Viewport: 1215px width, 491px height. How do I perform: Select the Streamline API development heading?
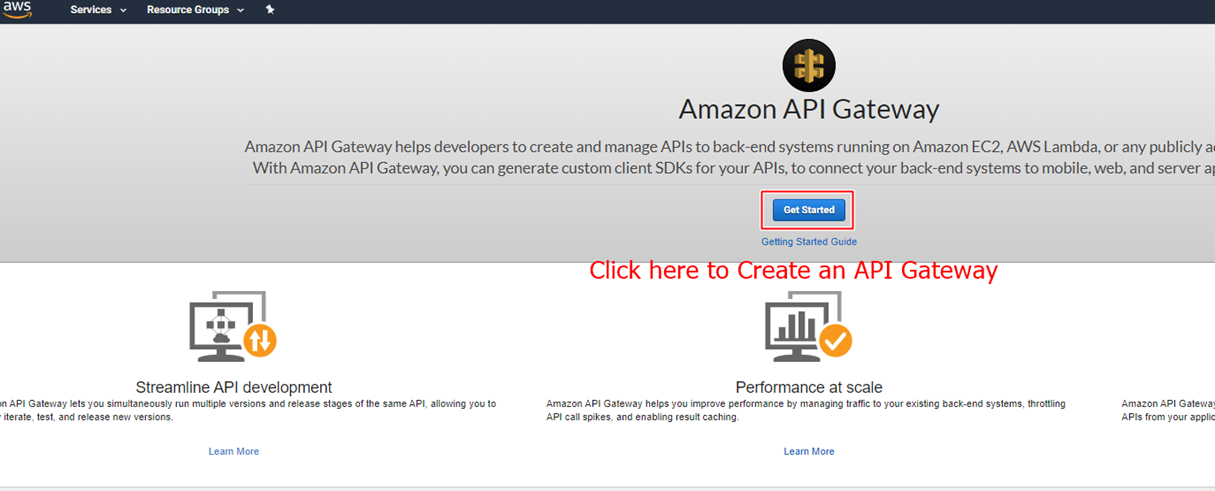(233, 387)
